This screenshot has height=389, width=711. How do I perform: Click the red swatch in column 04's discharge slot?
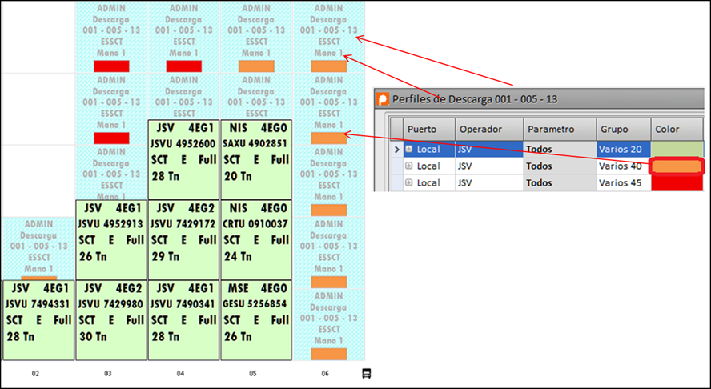(184, 66)
